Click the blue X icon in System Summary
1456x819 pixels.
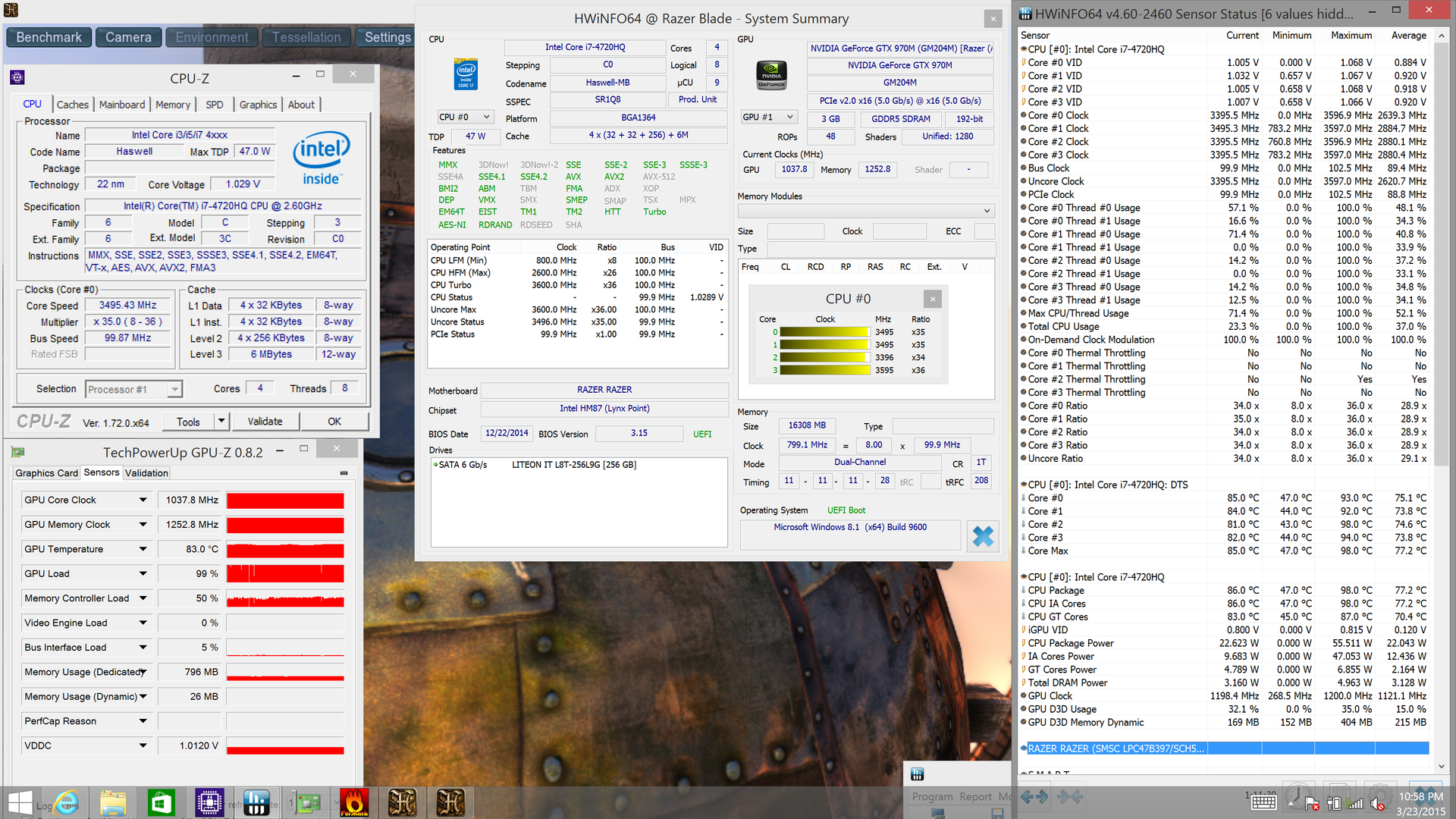point(983,536)
